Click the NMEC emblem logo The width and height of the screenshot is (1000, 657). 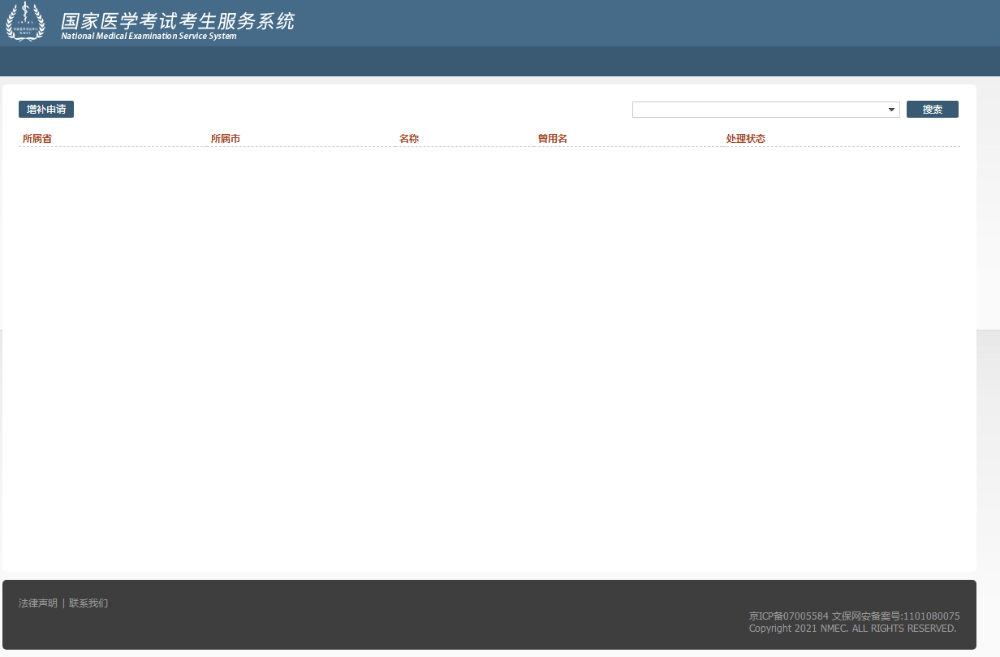[x=25, y=21]
